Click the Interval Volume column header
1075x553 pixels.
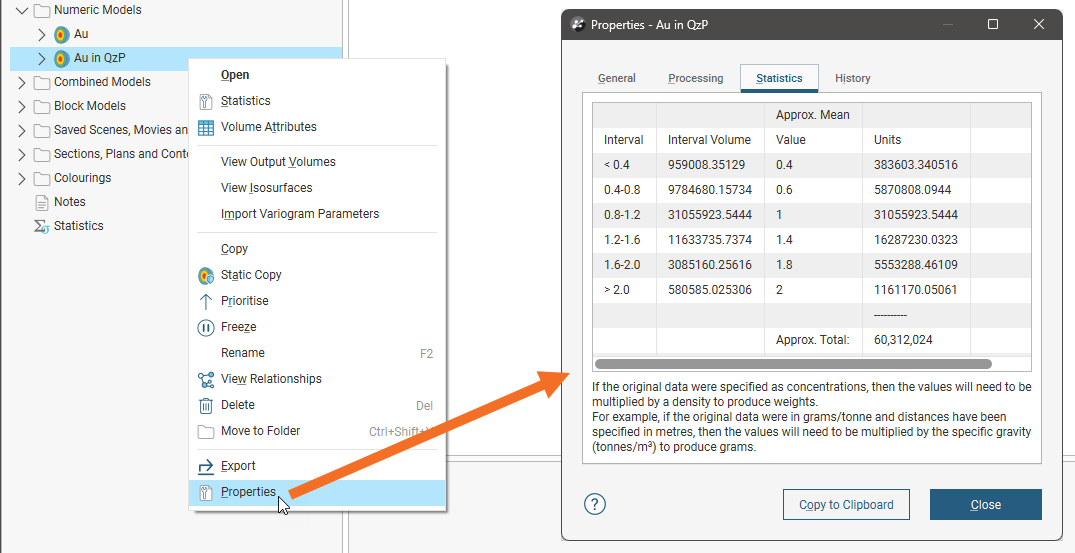coord(709,140)
